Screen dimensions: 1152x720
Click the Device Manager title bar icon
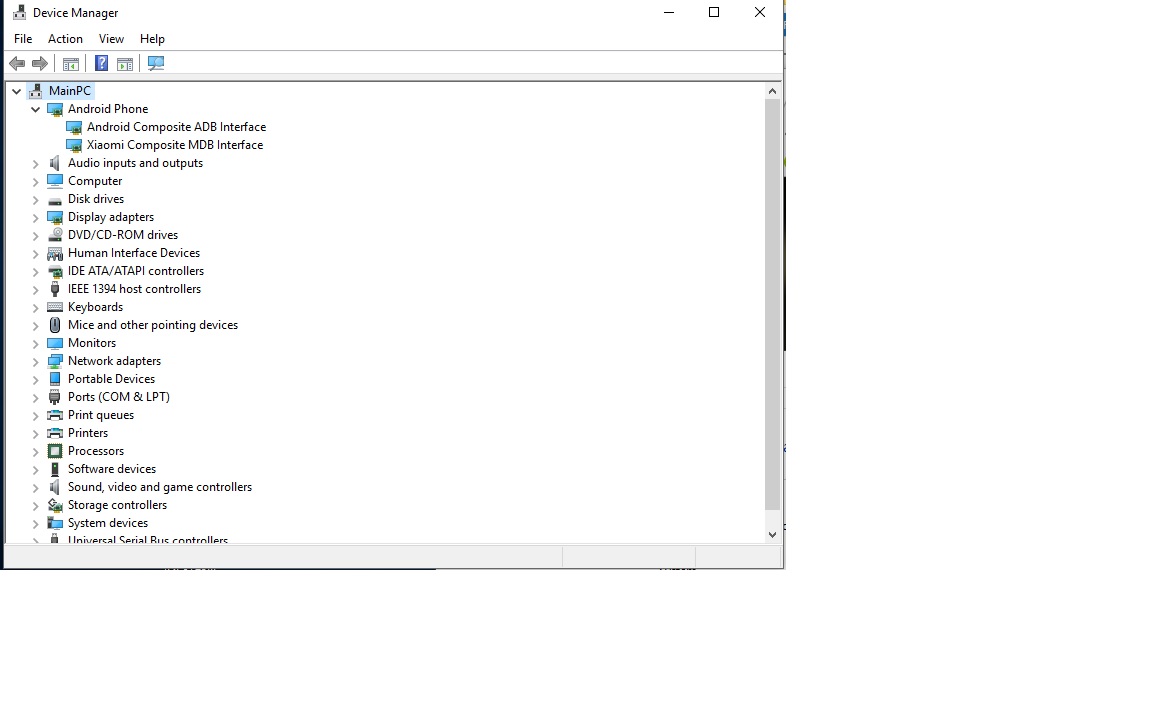click(x=19, y=12)
